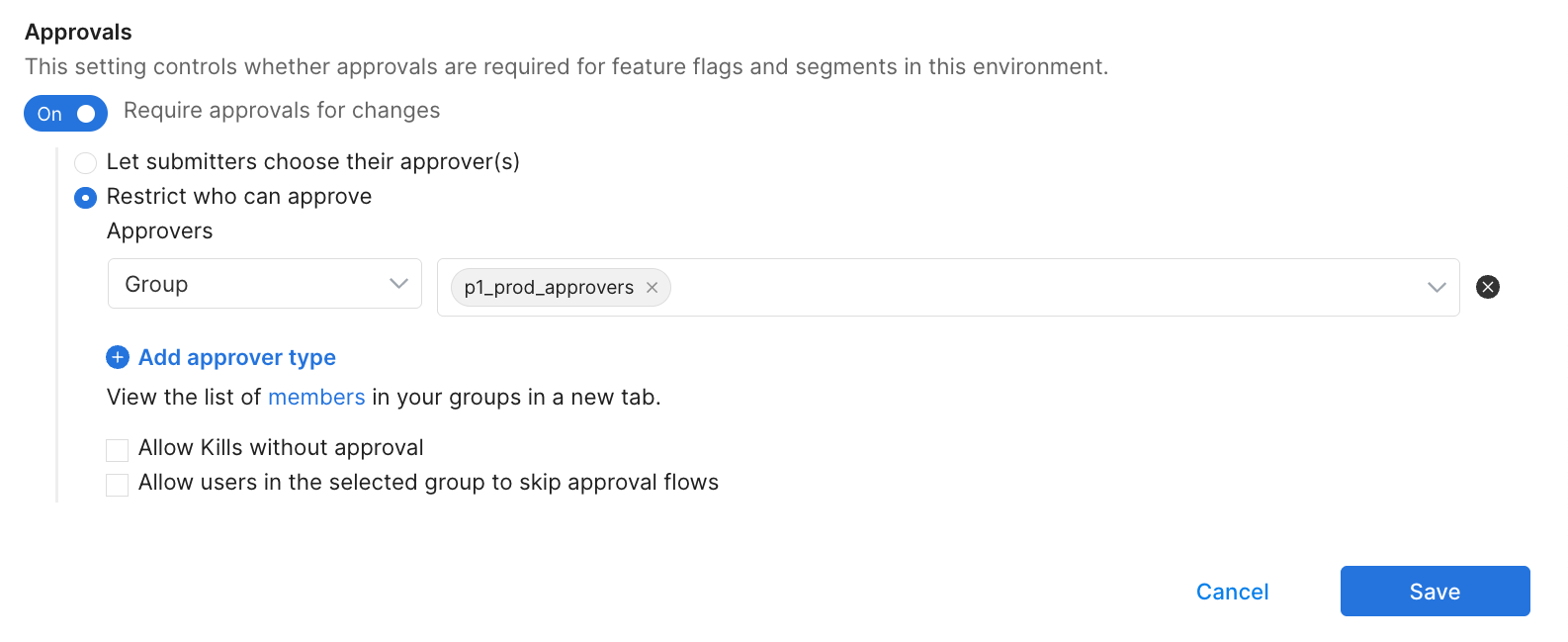Expand the approvers list using the right chevron
This screenshot has height=642, width=1568.
coord(1437,288)
